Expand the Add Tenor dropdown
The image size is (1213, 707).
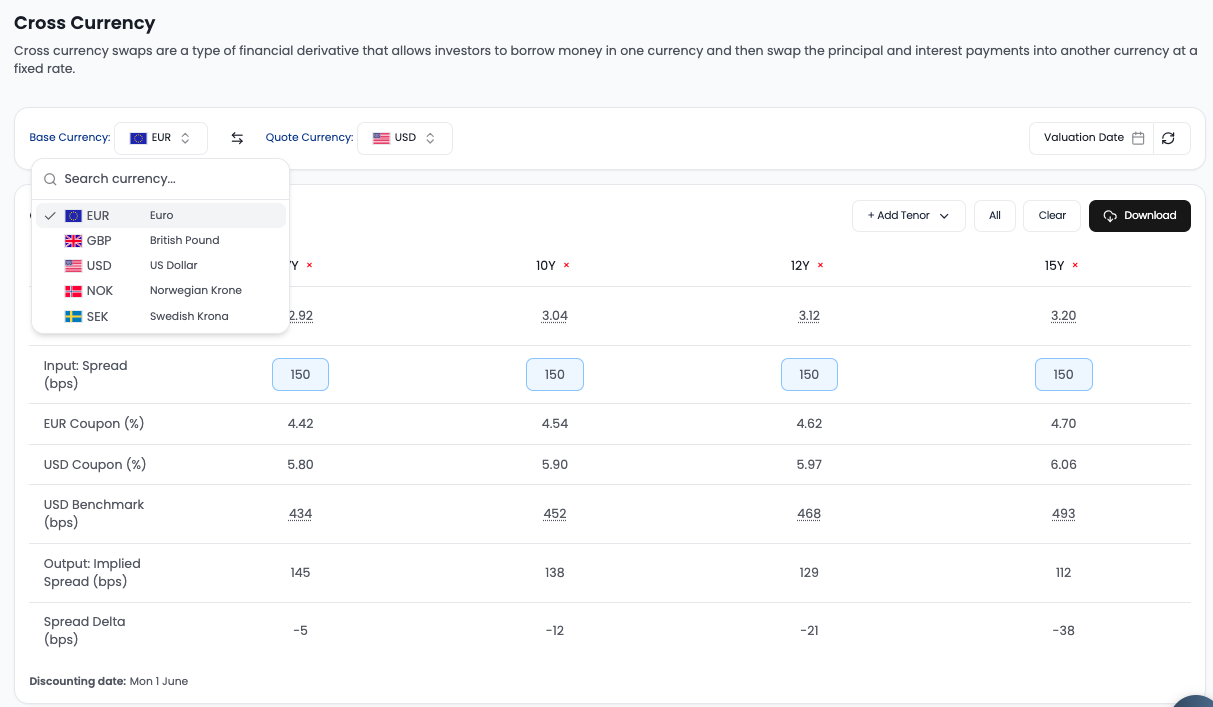(x=909, y=216)
